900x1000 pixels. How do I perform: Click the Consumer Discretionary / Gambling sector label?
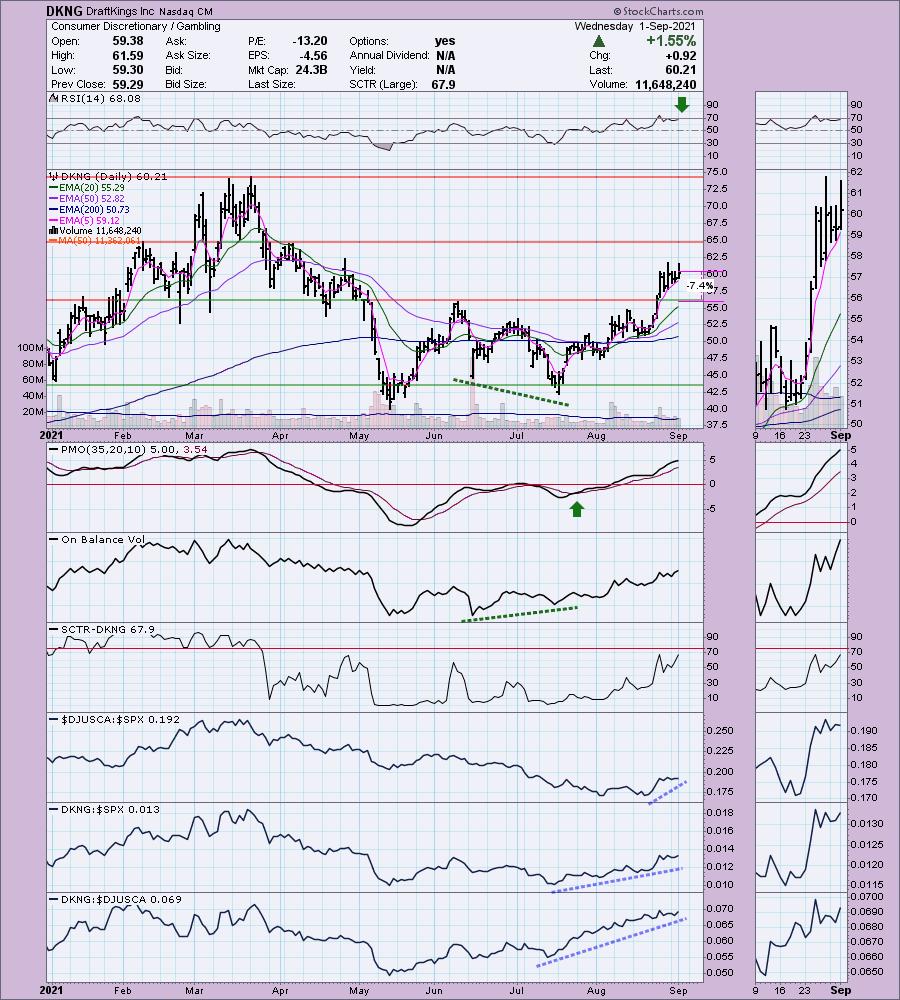coord(136,26)
